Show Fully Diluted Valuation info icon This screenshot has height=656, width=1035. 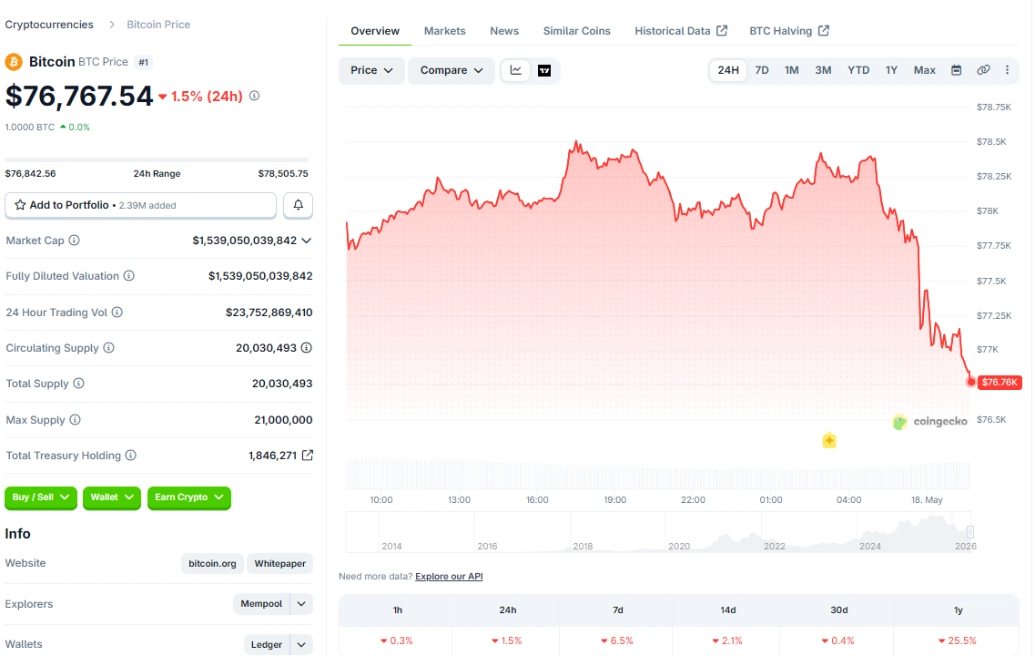pyautogui.click(x=129, y=276)
